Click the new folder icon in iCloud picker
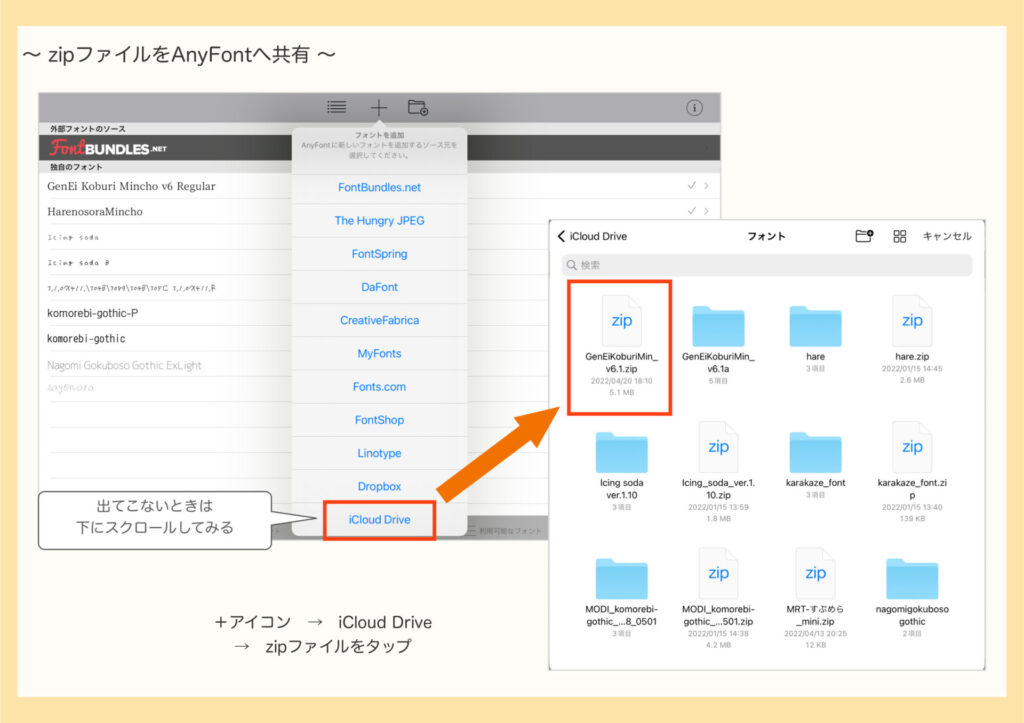 pos(864,236)
